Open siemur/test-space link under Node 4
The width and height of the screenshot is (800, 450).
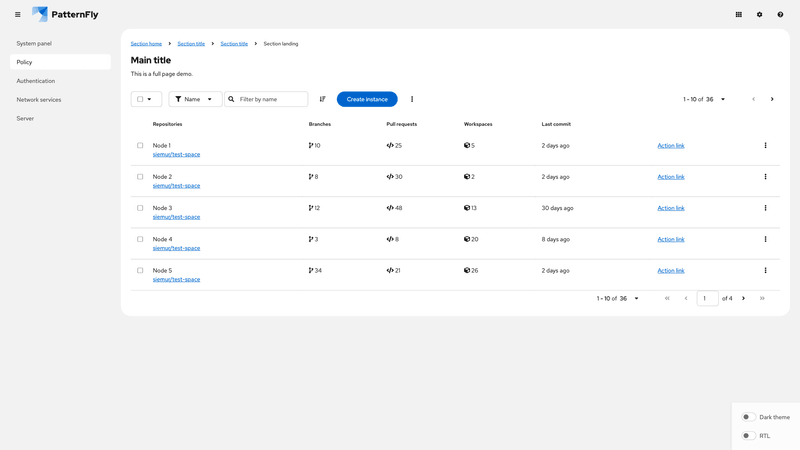(176, 248)
